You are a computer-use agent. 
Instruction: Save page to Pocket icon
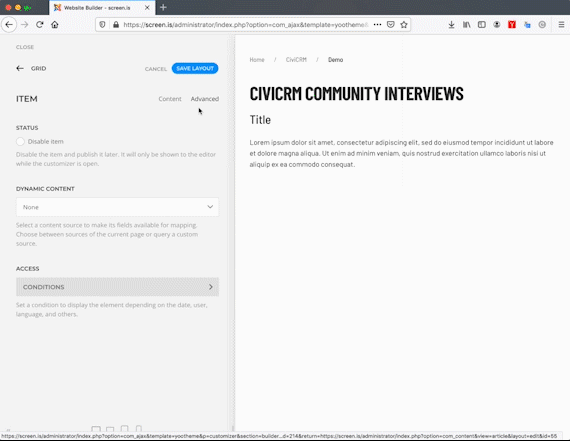tap(391, 25)
